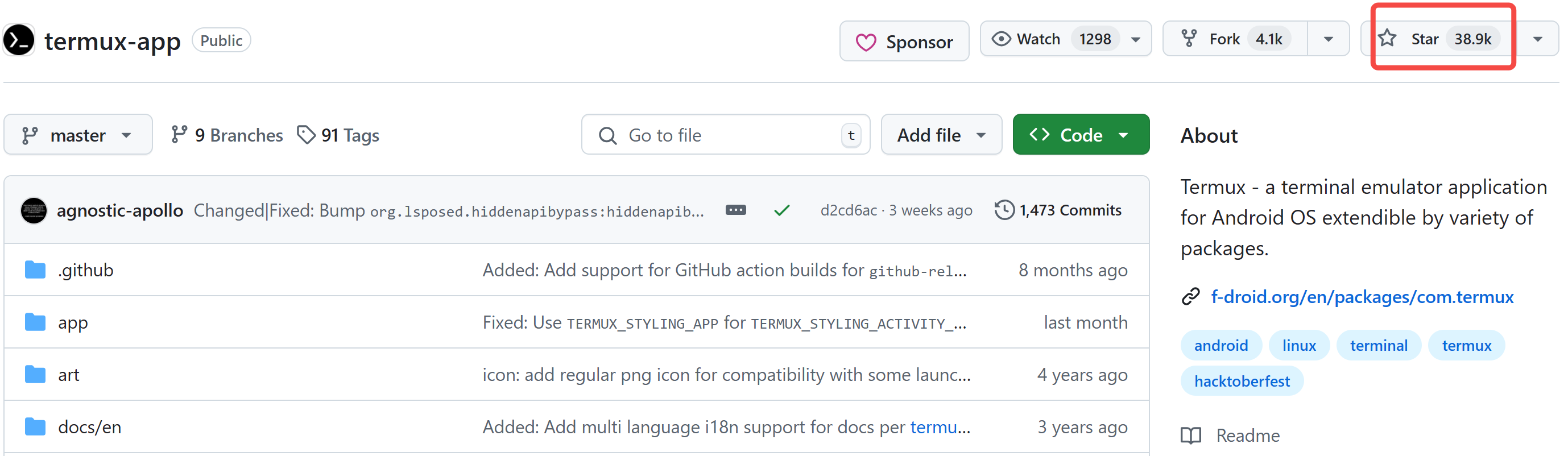Click the Termux terminal logo avatar
The height and width of the screenshot is (456, 1568).
(19, 40)
